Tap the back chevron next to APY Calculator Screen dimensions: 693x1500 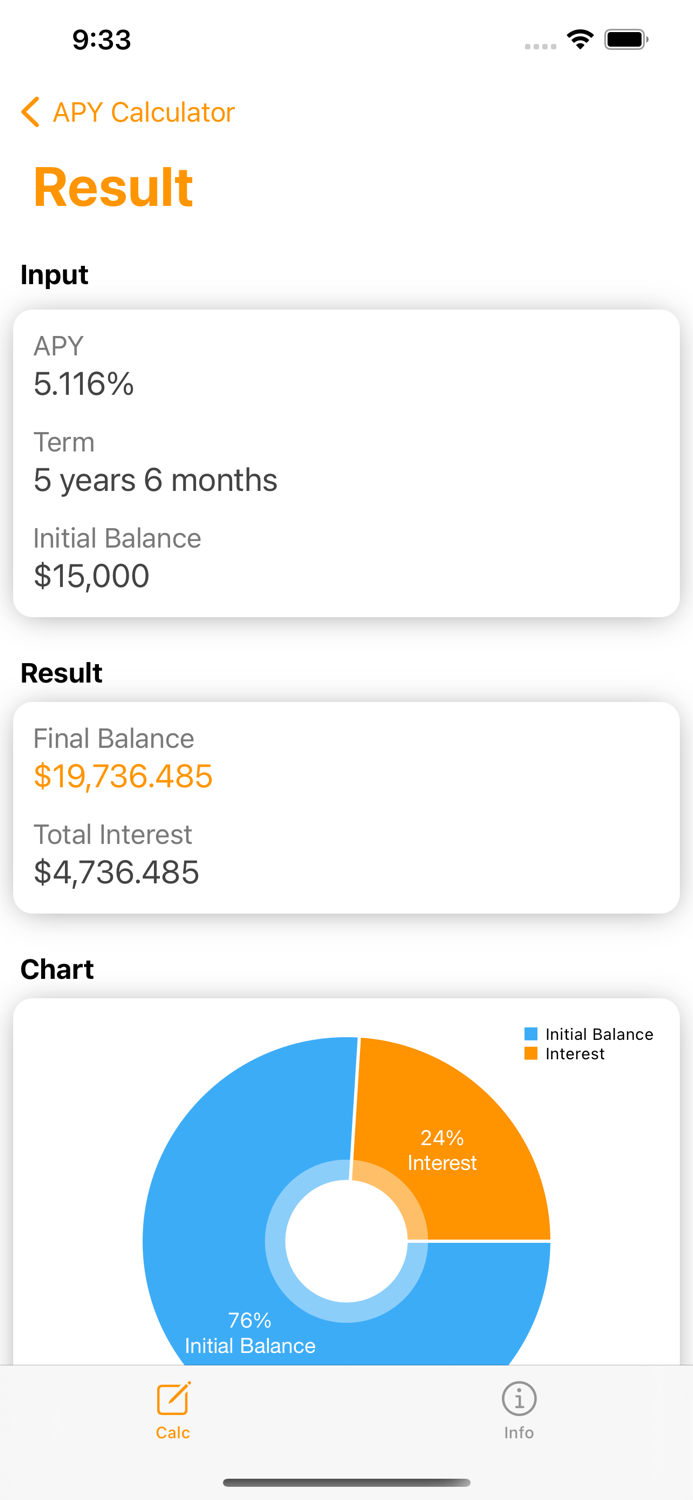click(28, 112)
